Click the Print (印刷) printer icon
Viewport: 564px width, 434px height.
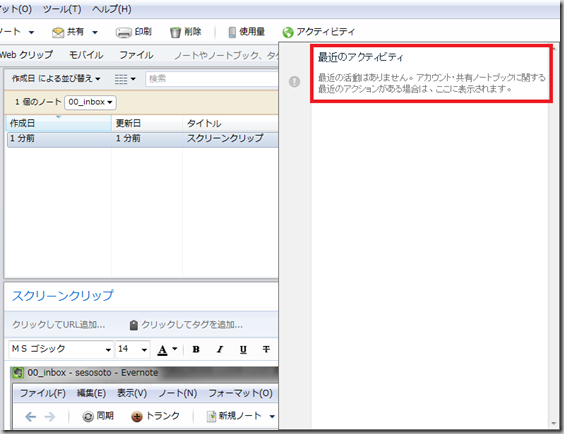pyautogui.click(x=123, y=32)
